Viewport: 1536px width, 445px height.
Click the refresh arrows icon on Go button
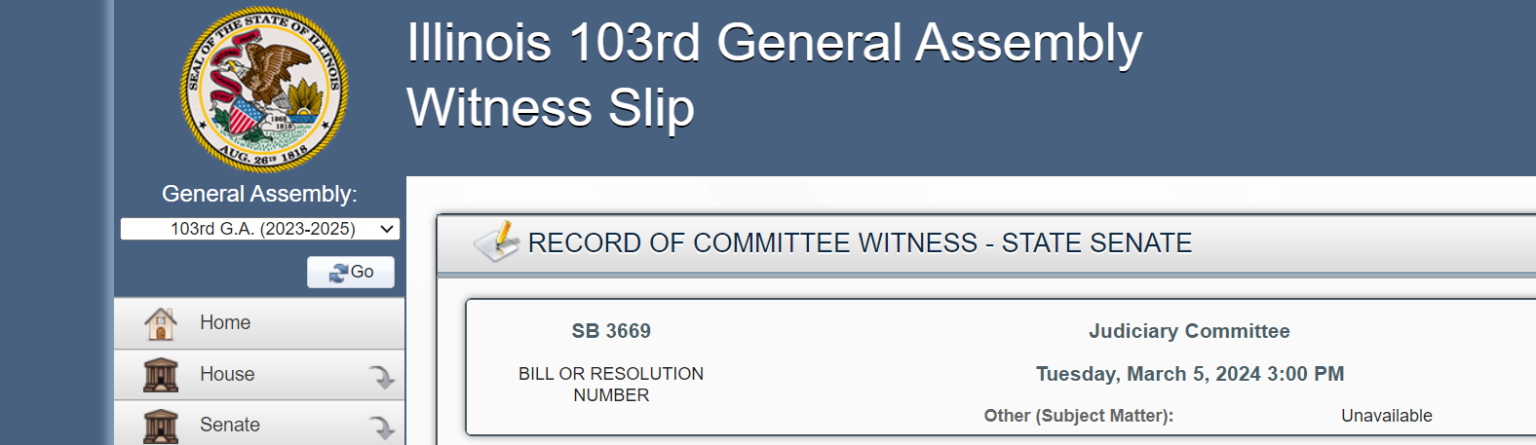tap(338, 272)
